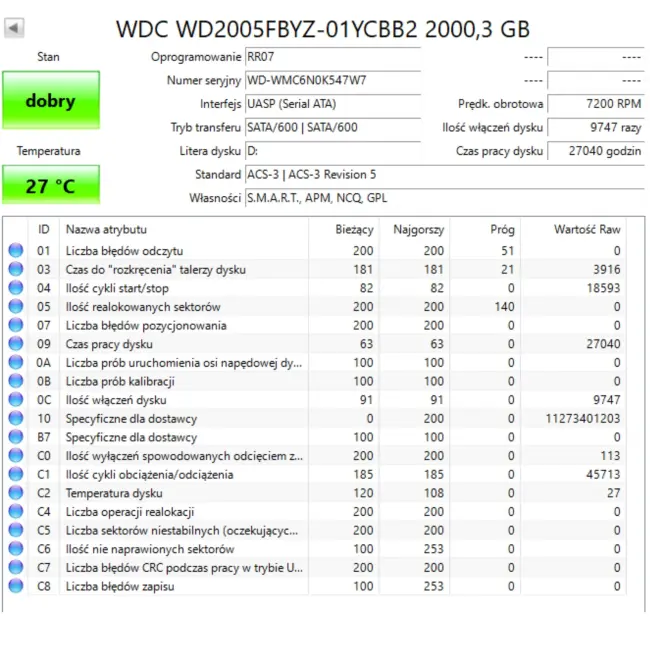
Task: Click the green 'dobry' health status button
Action: coord(51,100)
